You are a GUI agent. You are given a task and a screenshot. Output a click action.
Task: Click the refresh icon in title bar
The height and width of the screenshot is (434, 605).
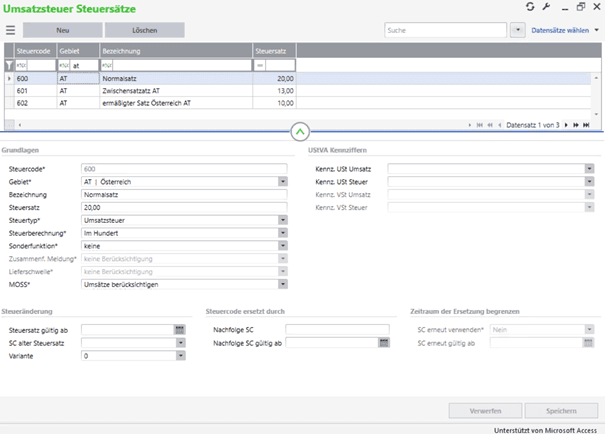coord(530,7)
